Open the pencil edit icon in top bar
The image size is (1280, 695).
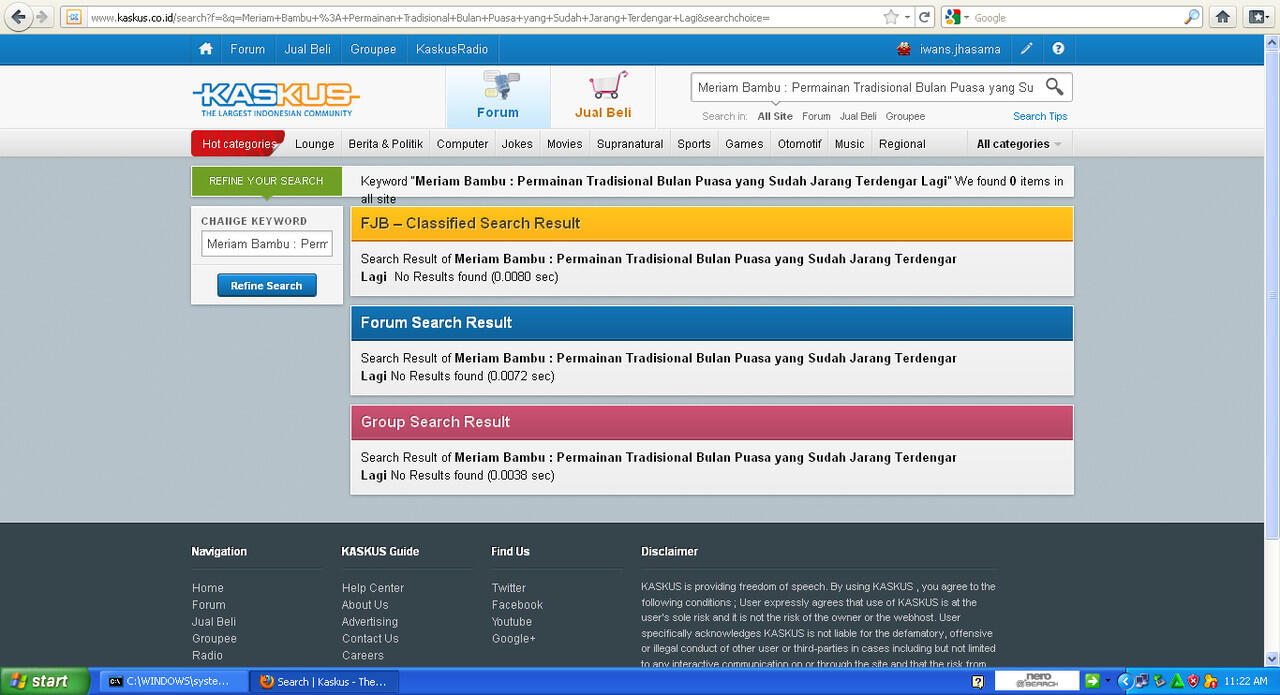tap(1027, 49)
